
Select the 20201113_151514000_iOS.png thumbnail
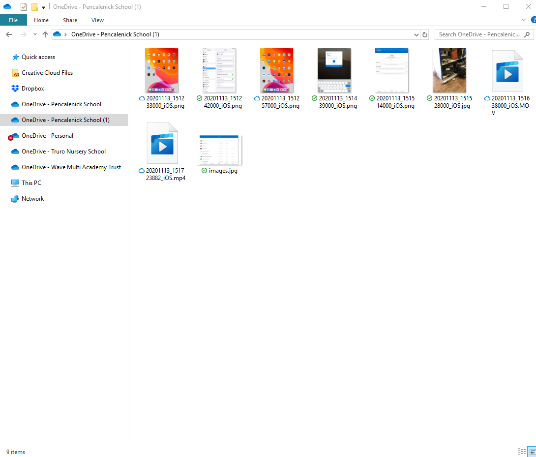point(392,70)
